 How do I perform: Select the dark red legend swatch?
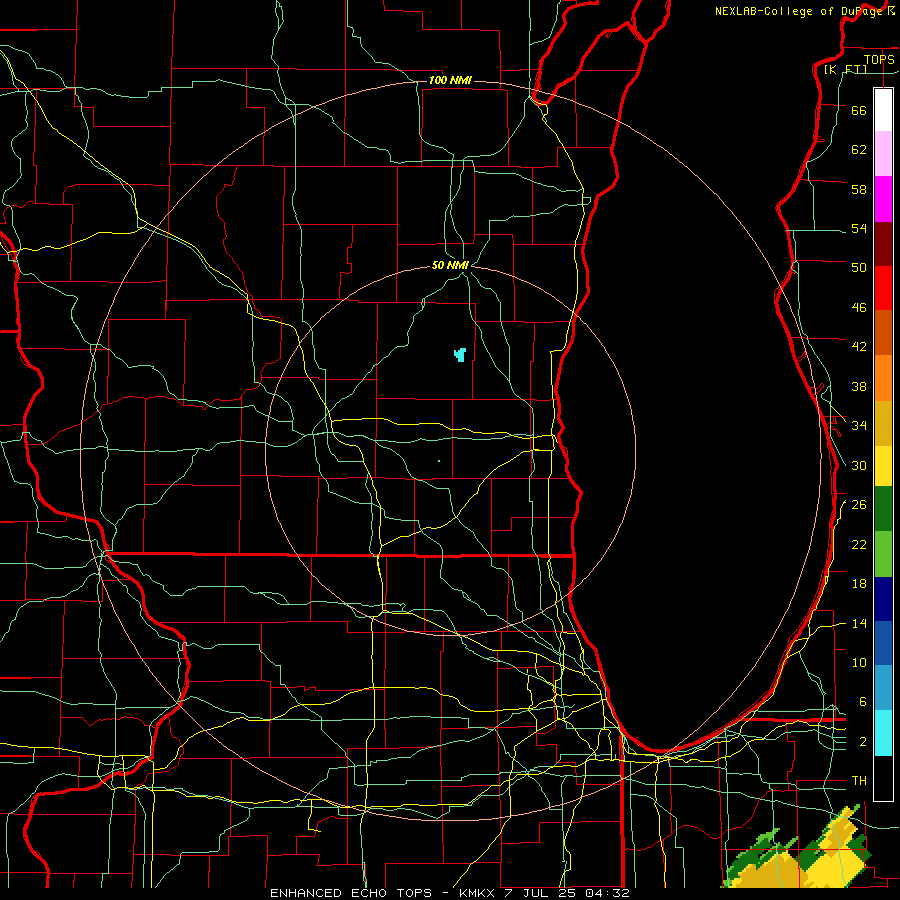click(883, 244)
